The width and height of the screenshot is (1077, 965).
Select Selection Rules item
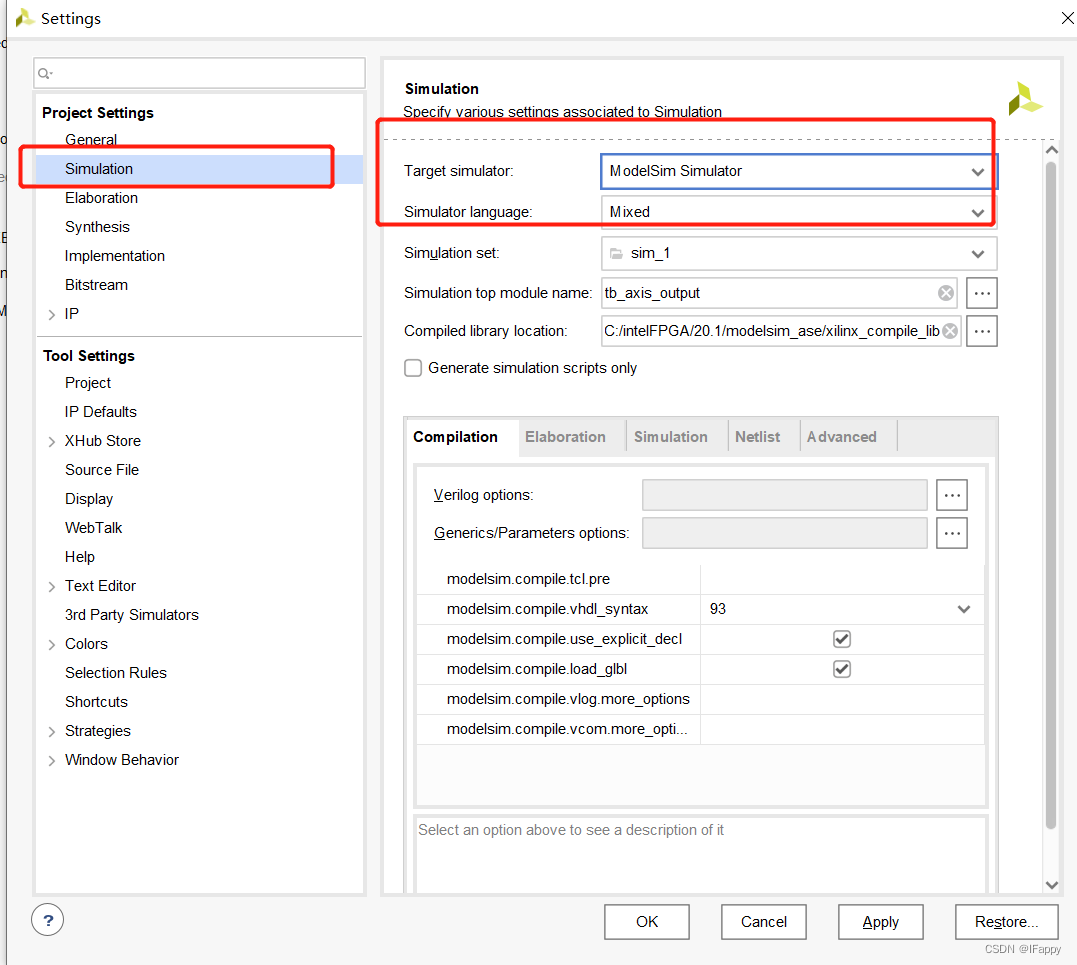115,673
